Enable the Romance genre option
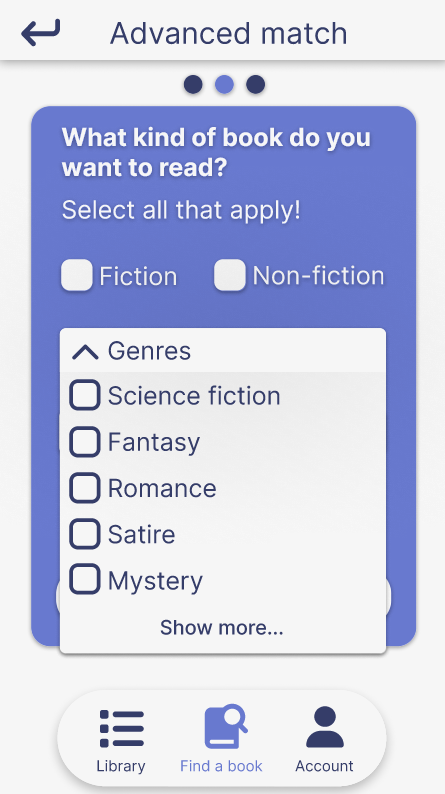Image resolution: width=445 pixels, height=794 pixels. point(85,488)
